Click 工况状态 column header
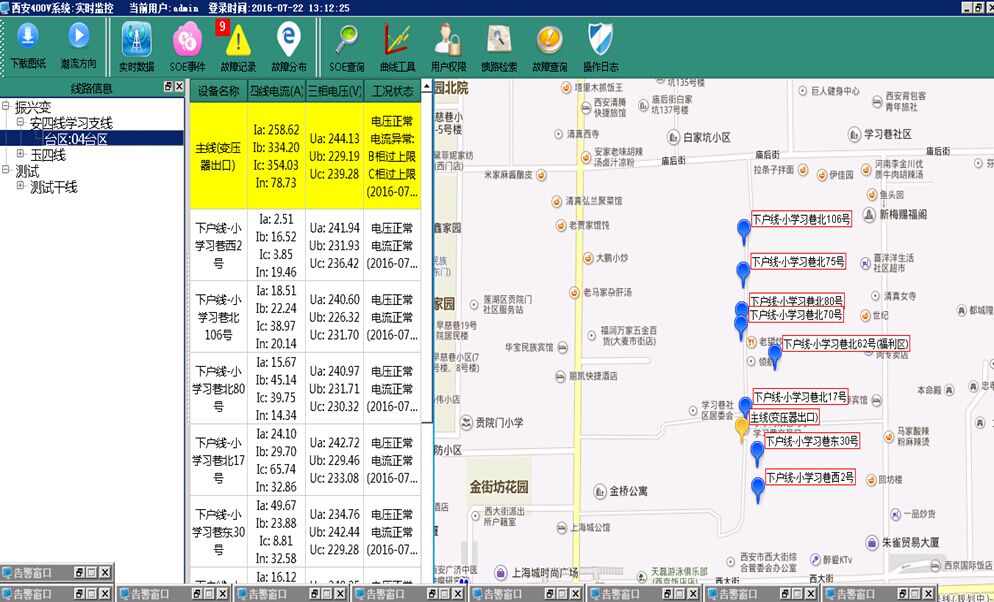 click(392, 91)
